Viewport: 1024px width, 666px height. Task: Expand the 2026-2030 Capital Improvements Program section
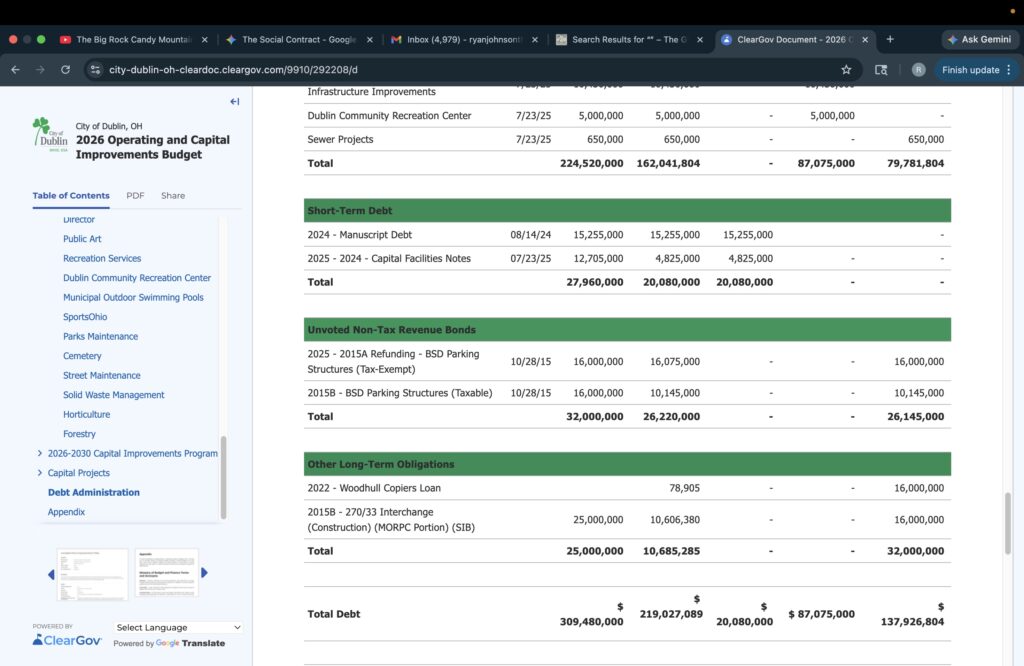coord(39,454)
